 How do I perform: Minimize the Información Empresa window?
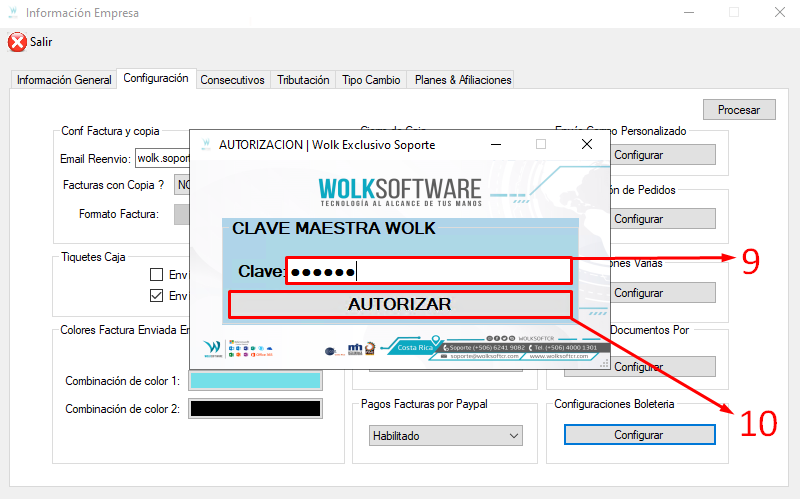689,12
